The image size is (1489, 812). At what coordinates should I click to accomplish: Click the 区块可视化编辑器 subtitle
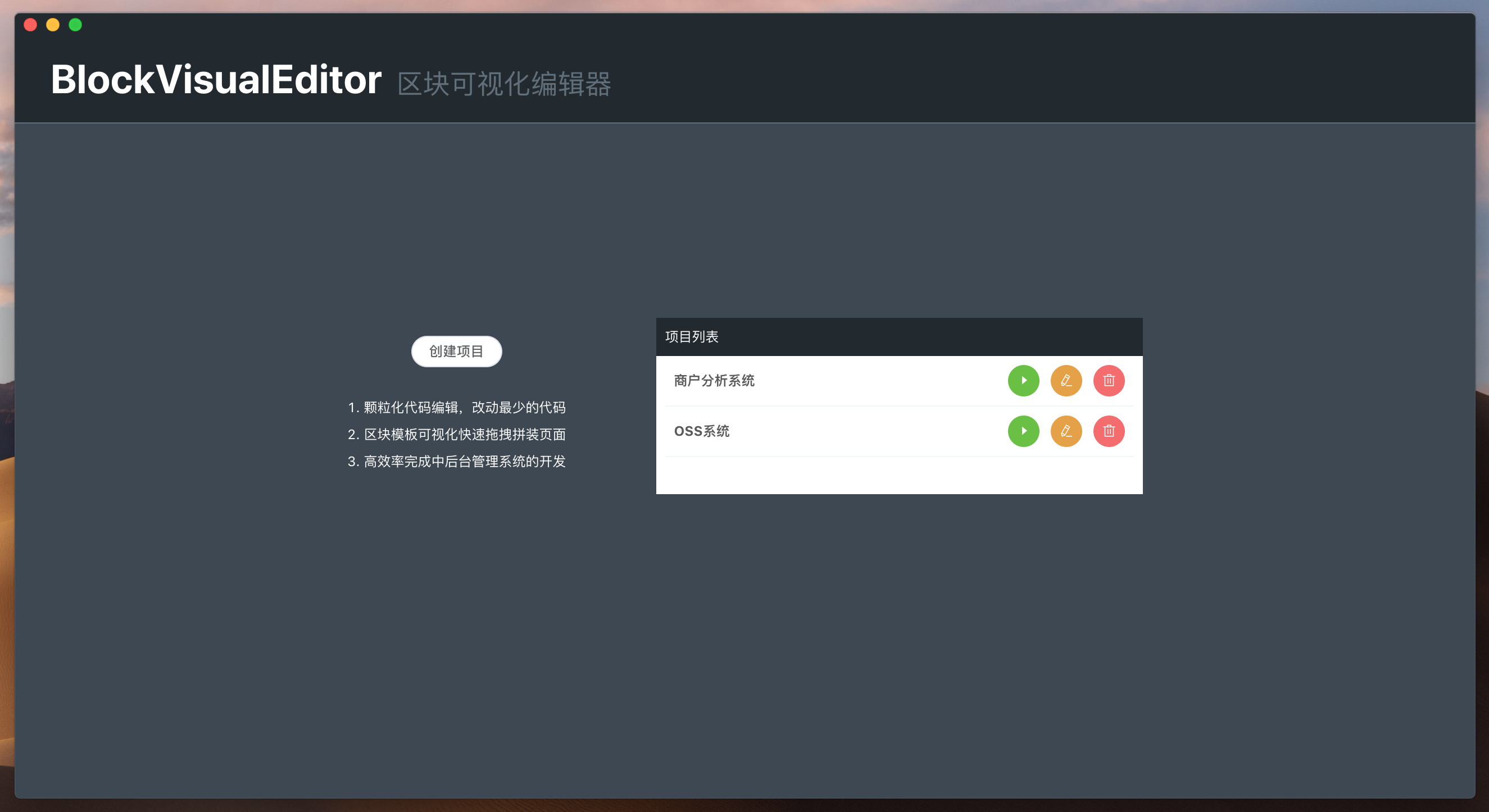[x=503, y=84]
